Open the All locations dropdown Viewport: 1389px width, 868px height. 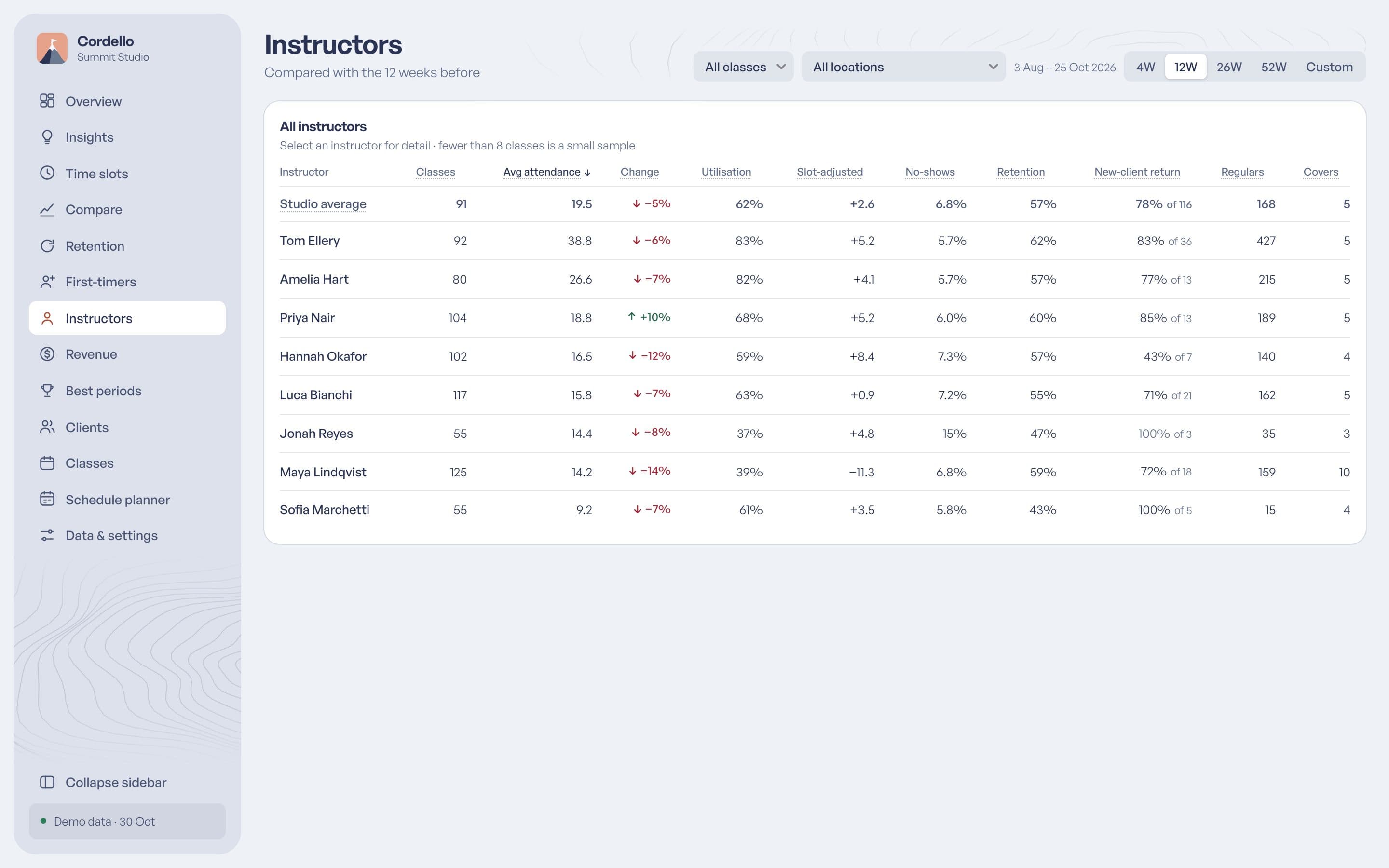click(903, 67)
